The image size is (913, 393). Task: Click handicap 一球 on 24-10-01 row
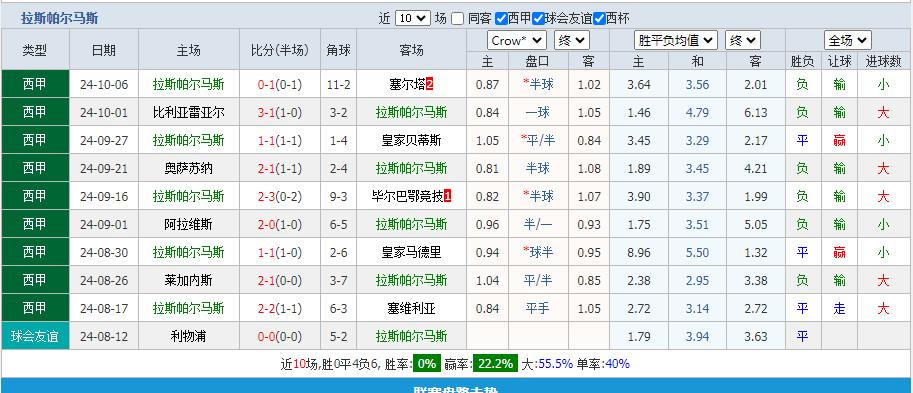pyautogui.click(x=538, y=112)
